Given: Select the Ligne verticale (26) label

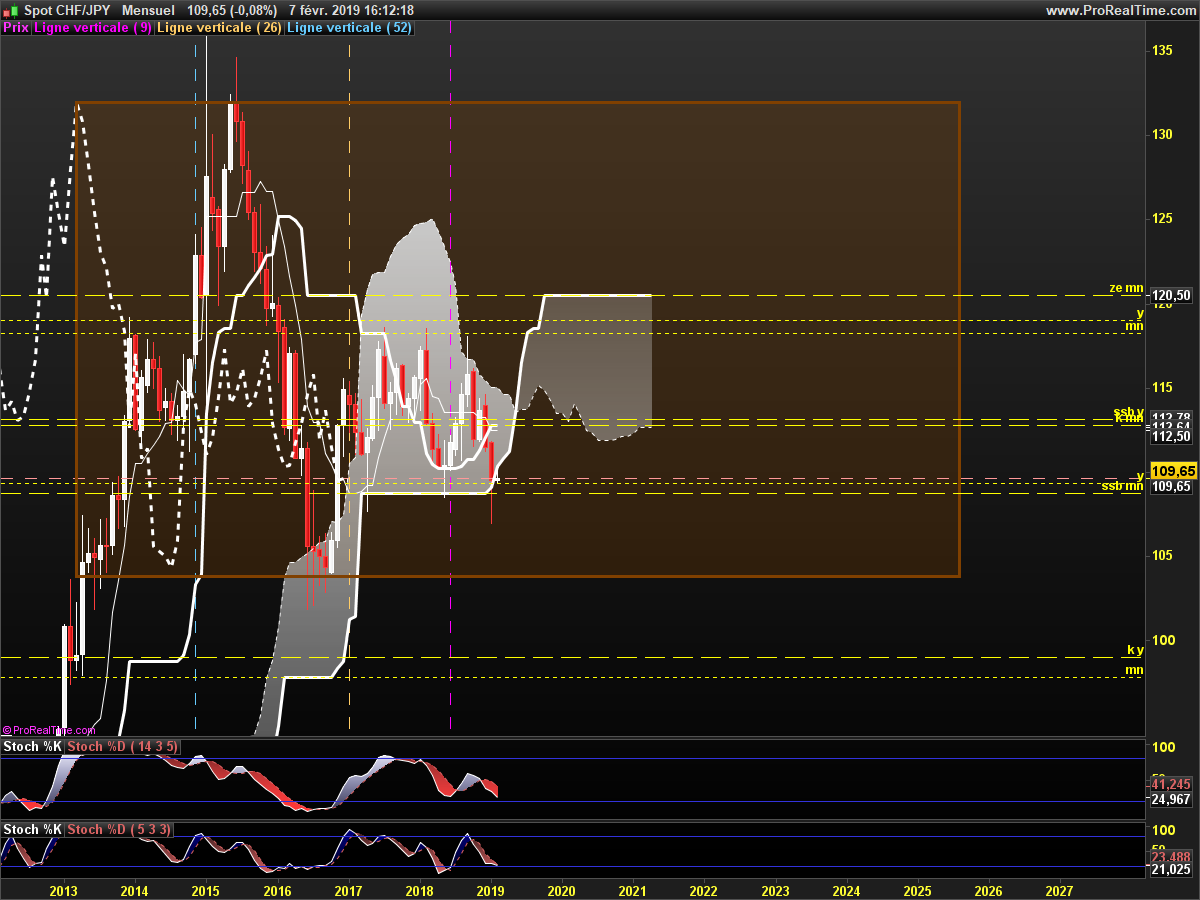Looking at the screenshot, I should 220,28.
